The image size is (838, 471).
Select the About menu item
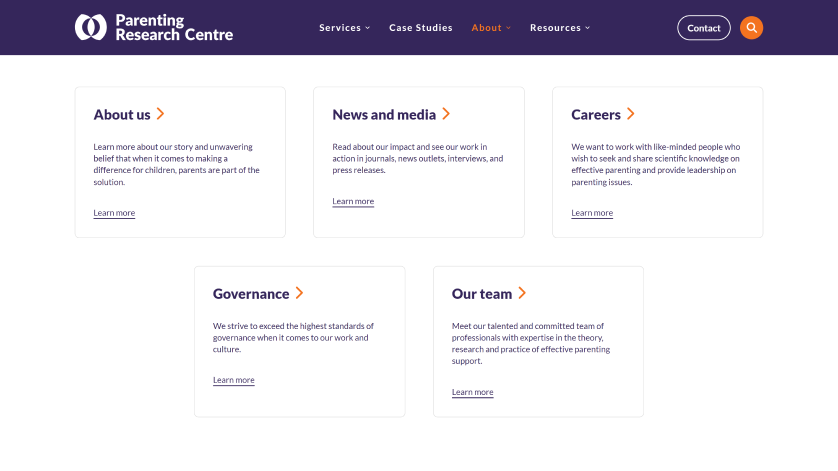pos(486,28)
